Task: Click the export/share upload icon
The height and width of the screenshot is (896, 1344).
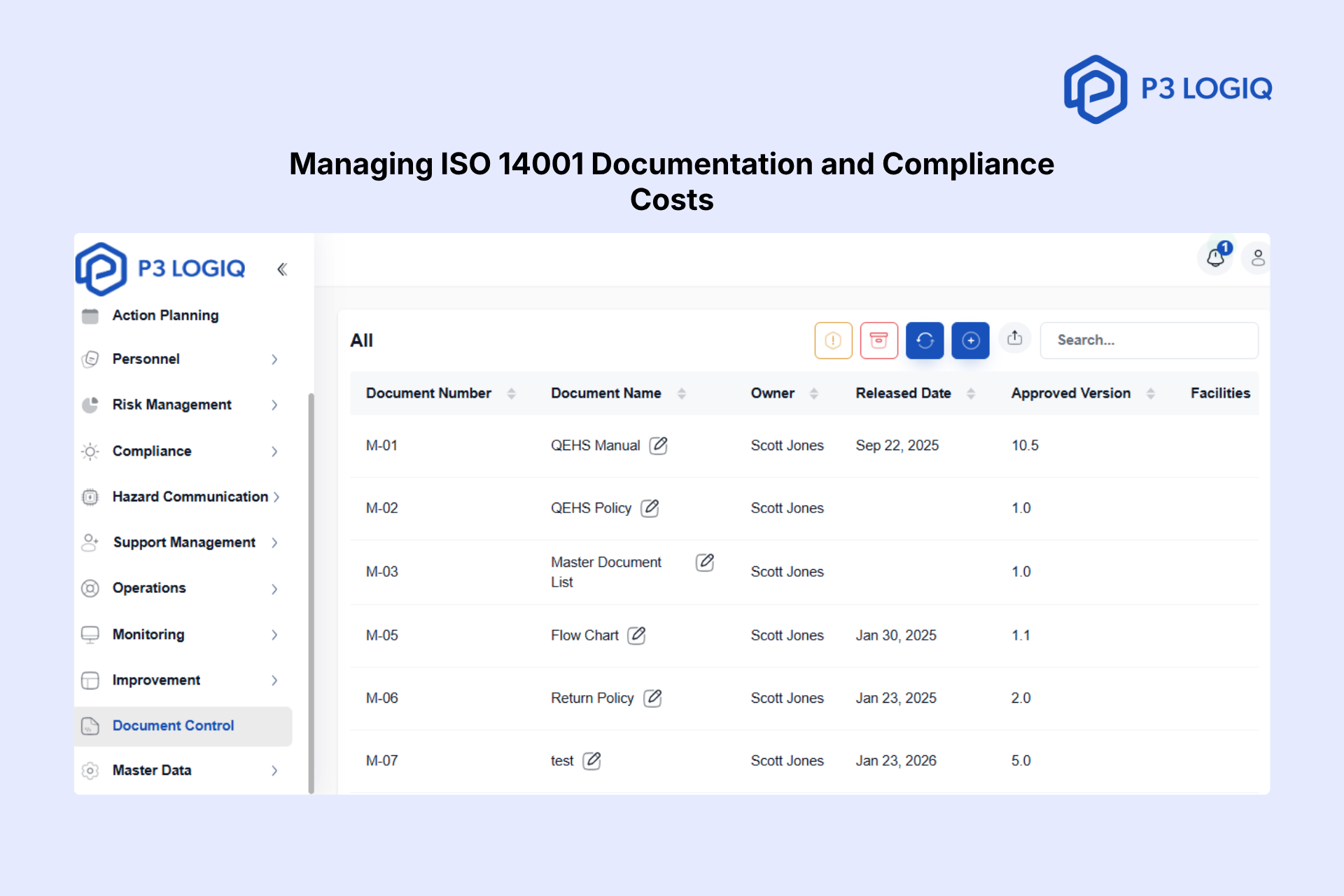Action: tap(1015, 338)
